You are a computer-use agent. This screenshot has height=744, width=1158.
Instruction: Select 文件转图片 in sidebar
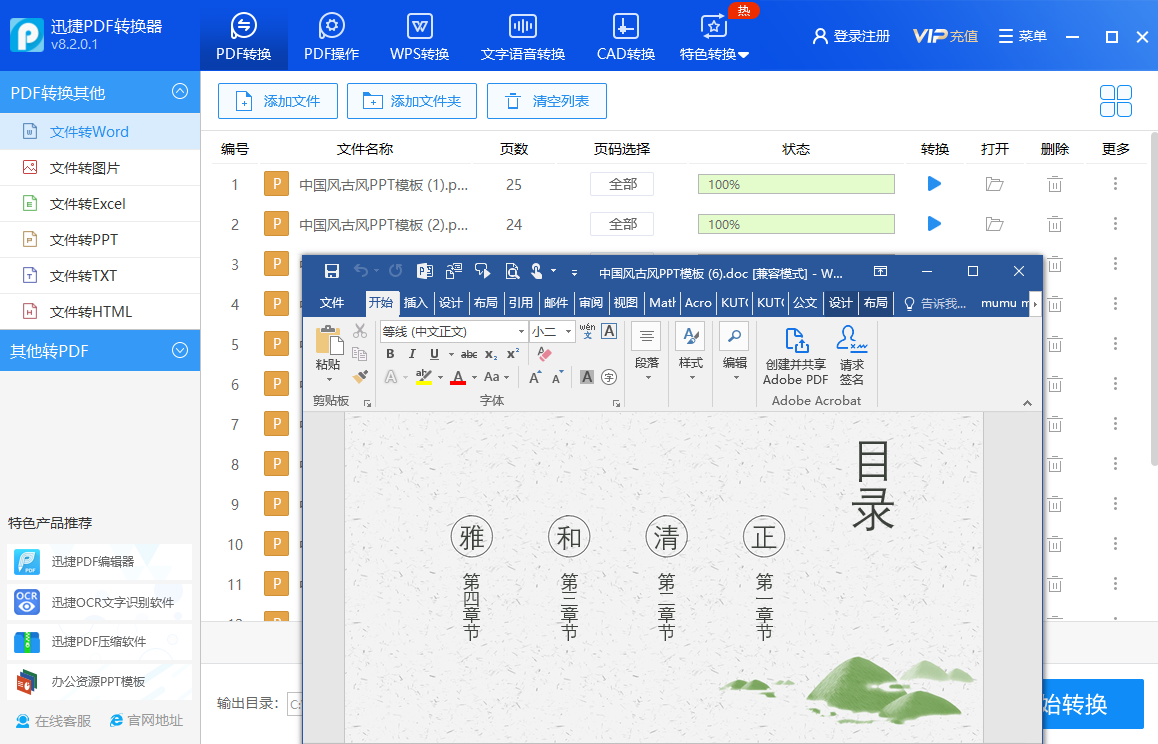pyautogui.click(x=100, y=168)
